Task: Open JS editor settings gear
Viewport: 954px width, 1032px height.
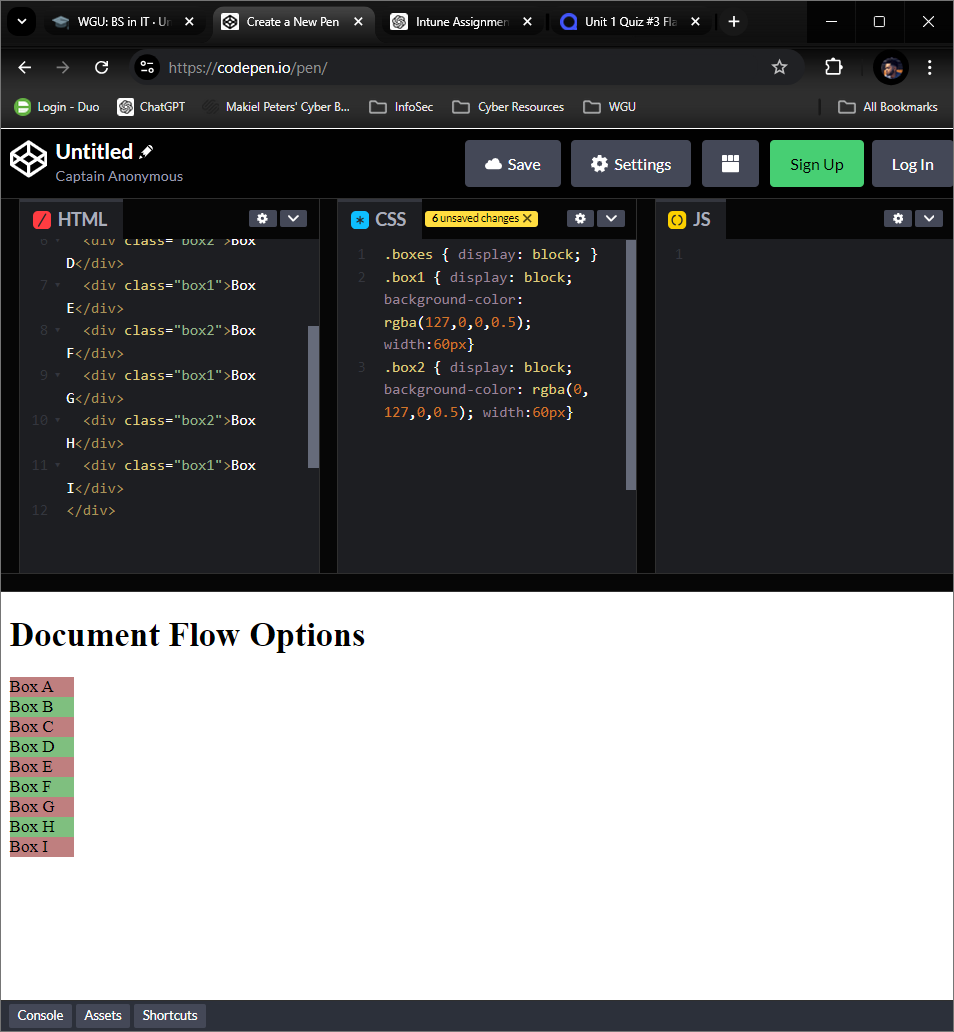Action: click(898, 219)
